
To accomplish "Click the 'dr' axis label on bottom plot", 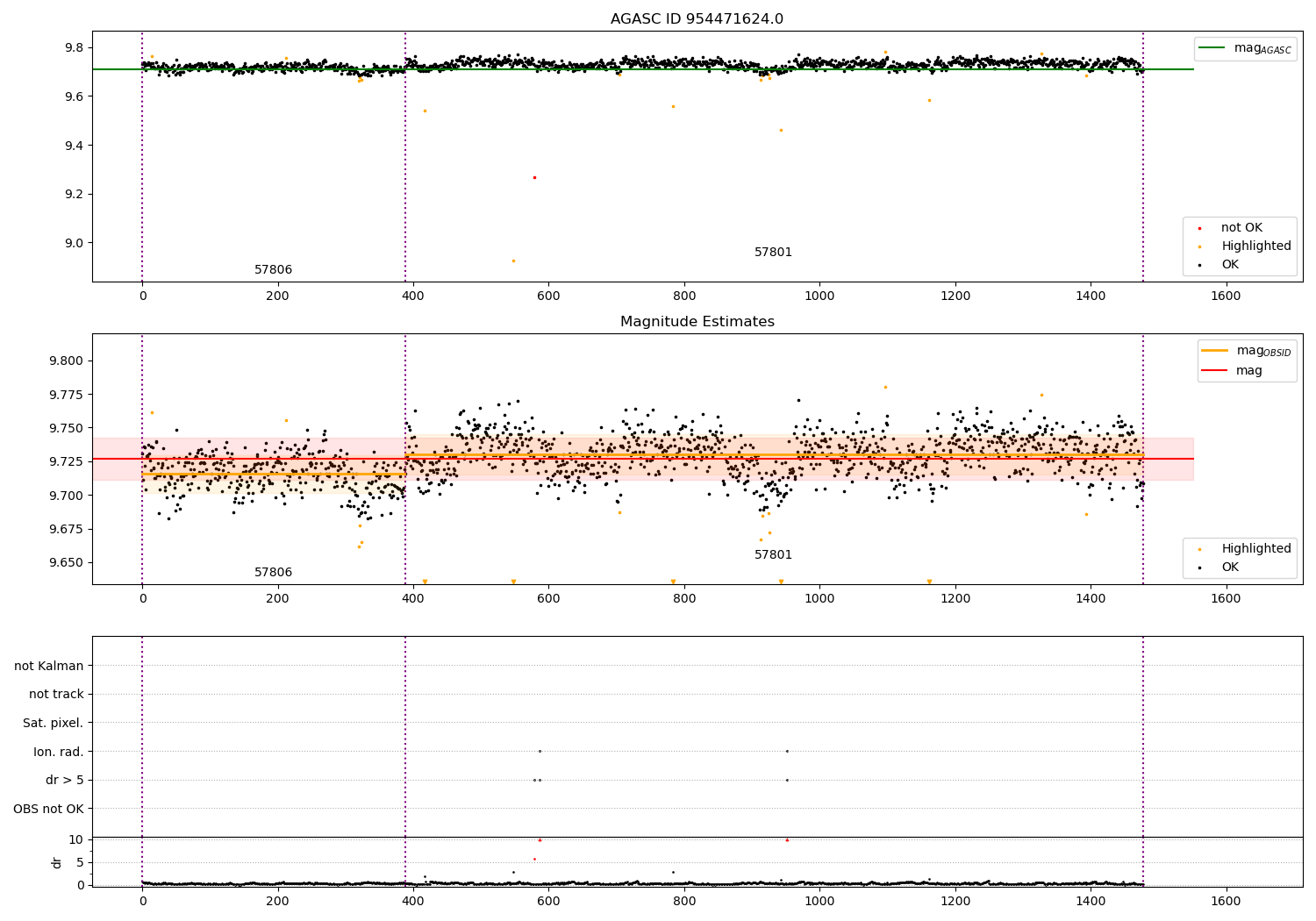I will [x=57, y=862].
